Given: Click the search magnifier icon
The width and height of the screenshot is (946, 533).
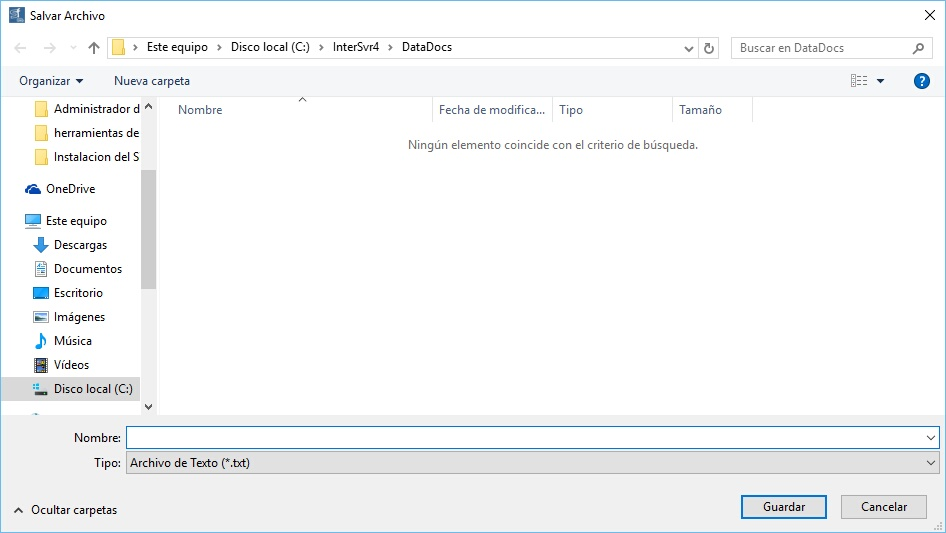Looking at the screenshot, I should coord(918,48).
